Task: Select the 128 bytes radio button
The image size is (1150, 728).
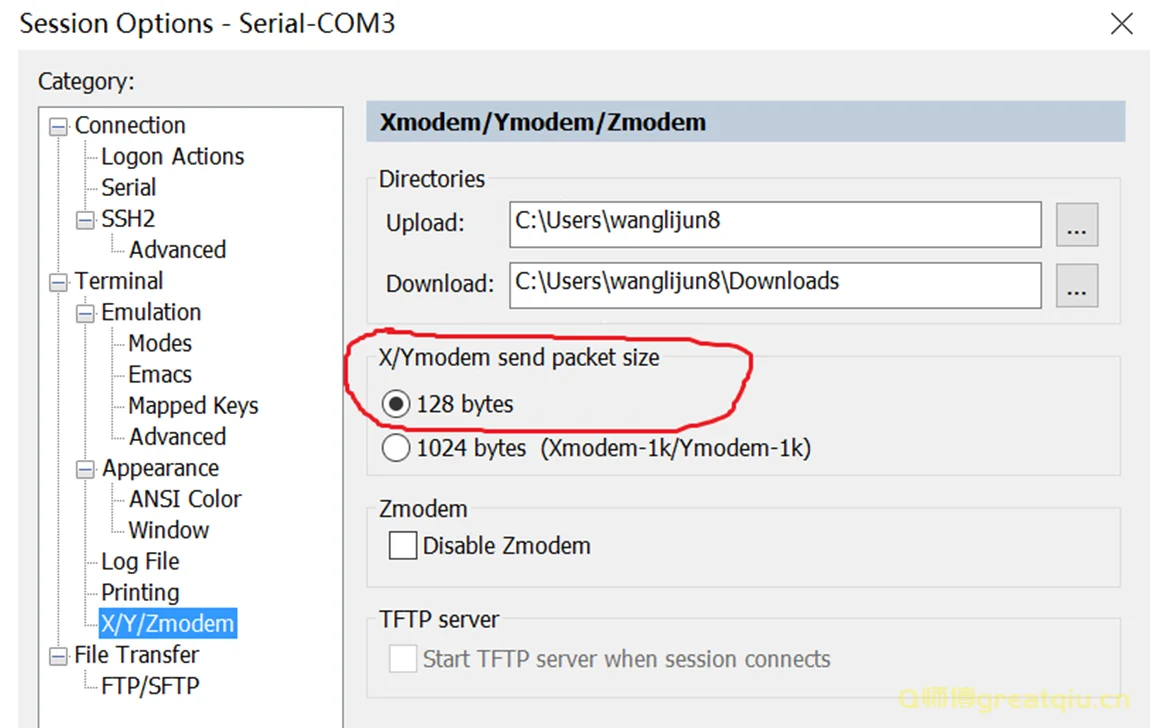Action: [397, 405]
